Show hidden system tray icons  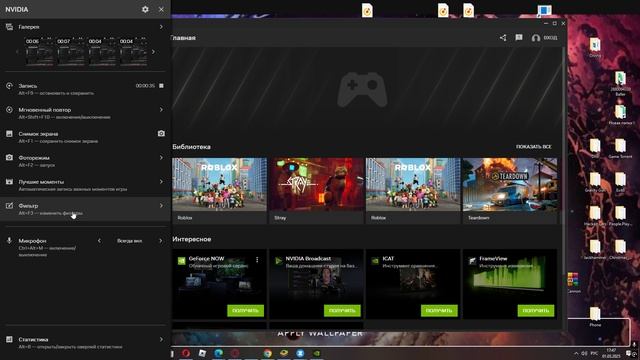pyautogui.click(x=576, y=353)
